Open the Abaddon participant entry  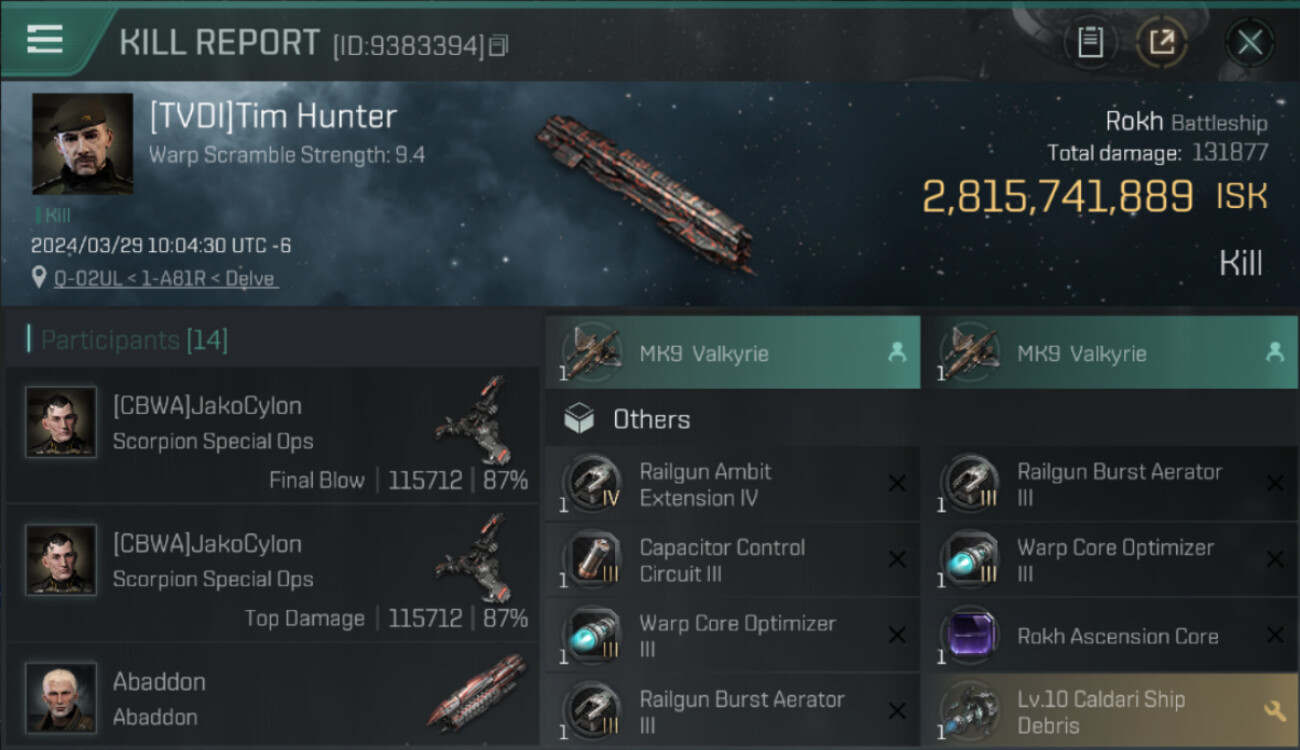[x=272, y=698]
